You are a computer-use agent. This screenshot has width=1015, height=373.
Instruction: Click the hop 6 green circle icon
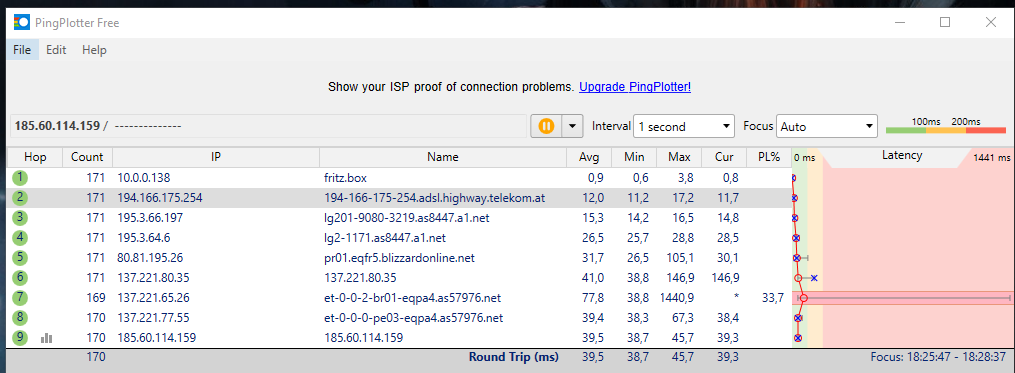tap(21, 278)
